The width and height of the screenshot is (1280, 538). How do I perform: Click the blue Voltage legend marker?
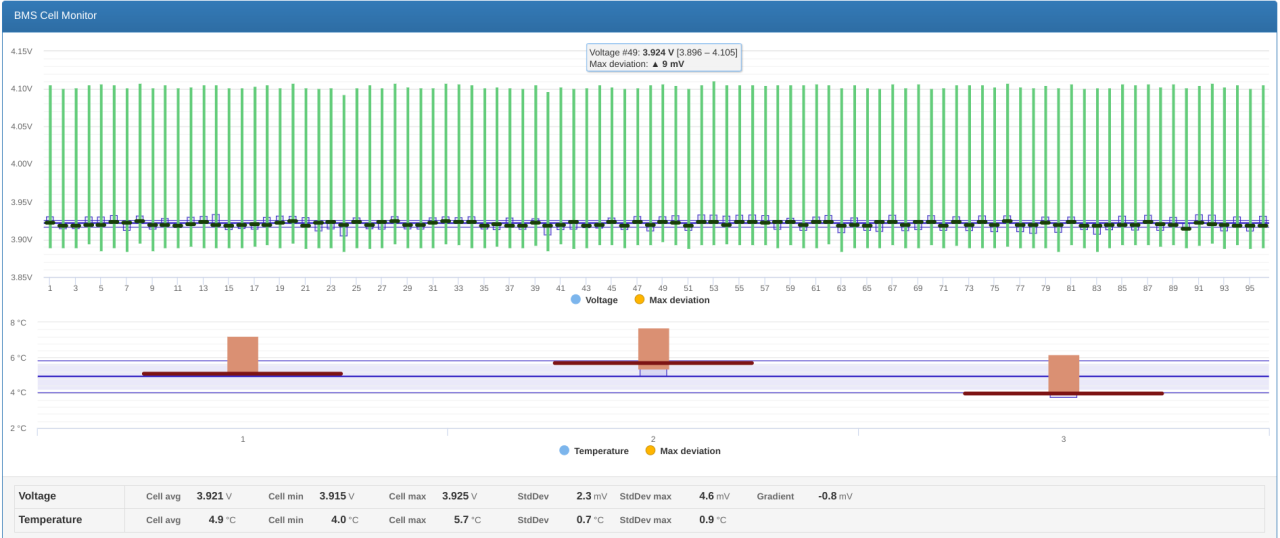pyautogui.click(x=576, y=299)
